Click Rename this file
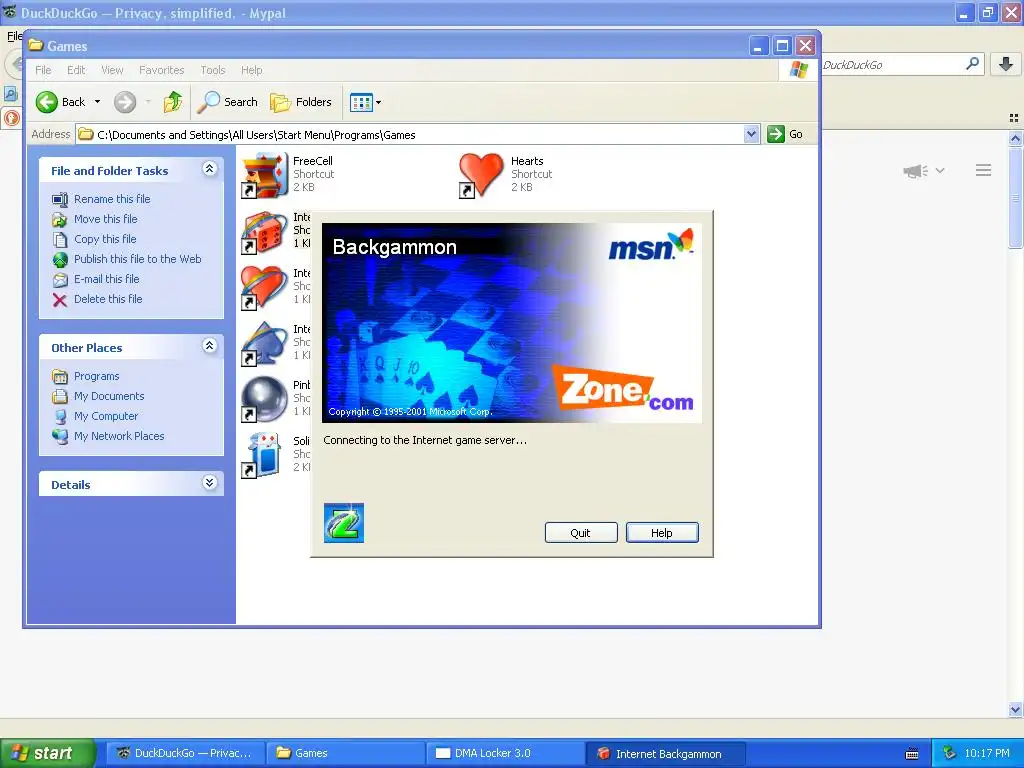Screen dimensions: 1024x768 [x=112, y=199]
